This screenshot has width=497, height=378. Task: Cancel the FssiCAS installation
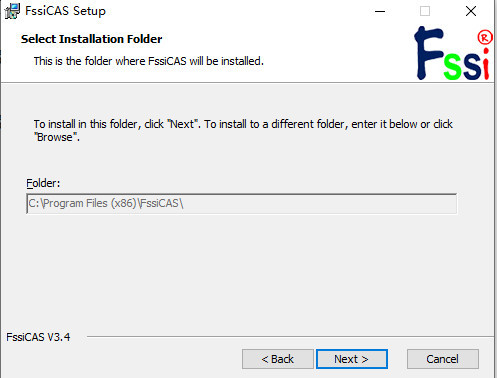point(443,359)
